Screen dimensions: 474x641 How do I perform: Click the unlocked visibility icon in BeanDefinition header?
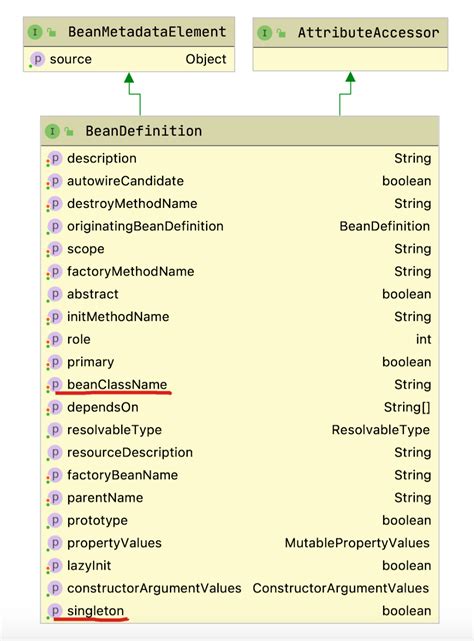[x=69, y=131]
